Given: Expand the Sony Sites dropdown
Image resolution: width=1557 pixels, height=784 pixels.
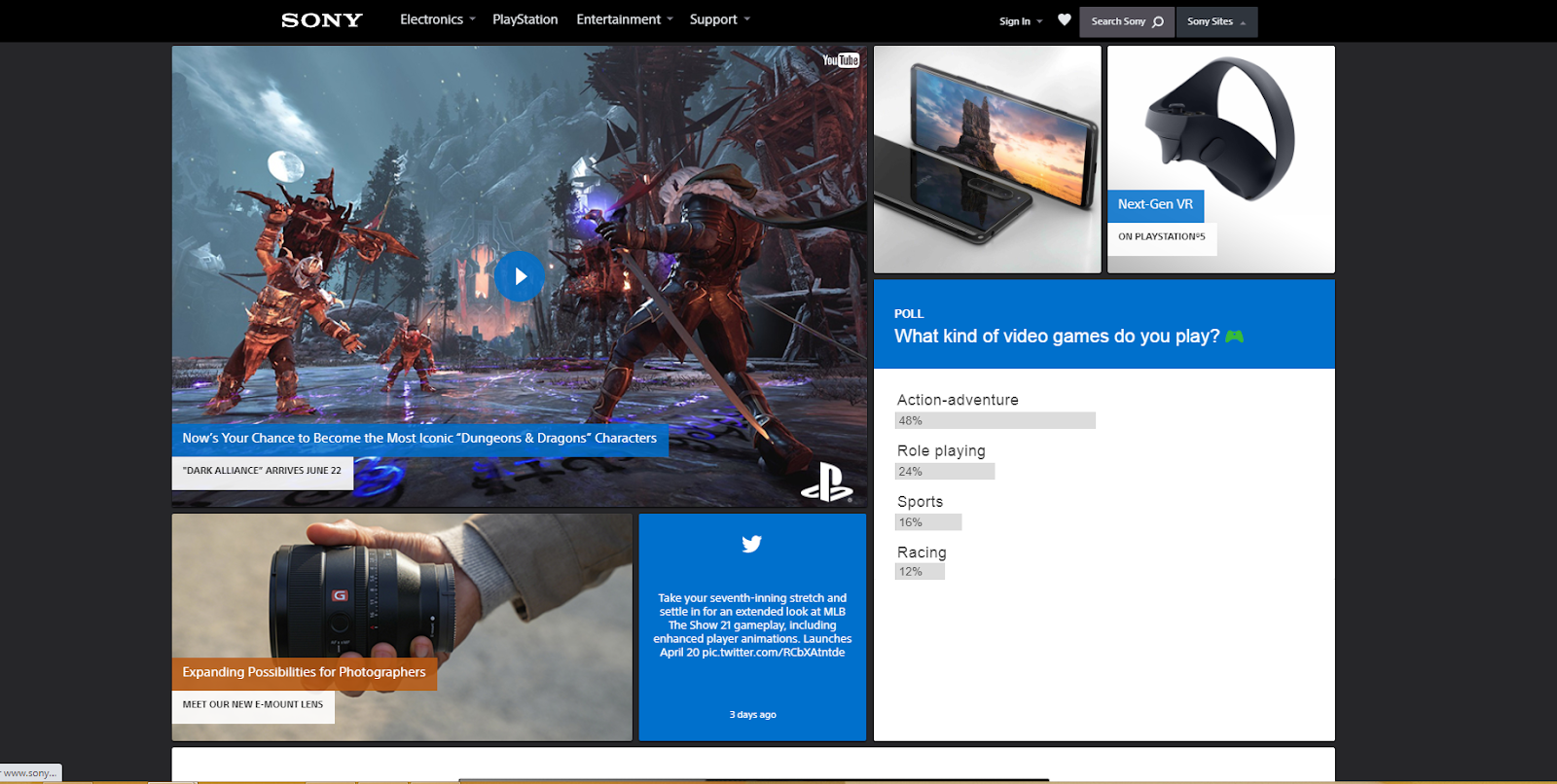Looking at the screenshot, I should 1216,21.
